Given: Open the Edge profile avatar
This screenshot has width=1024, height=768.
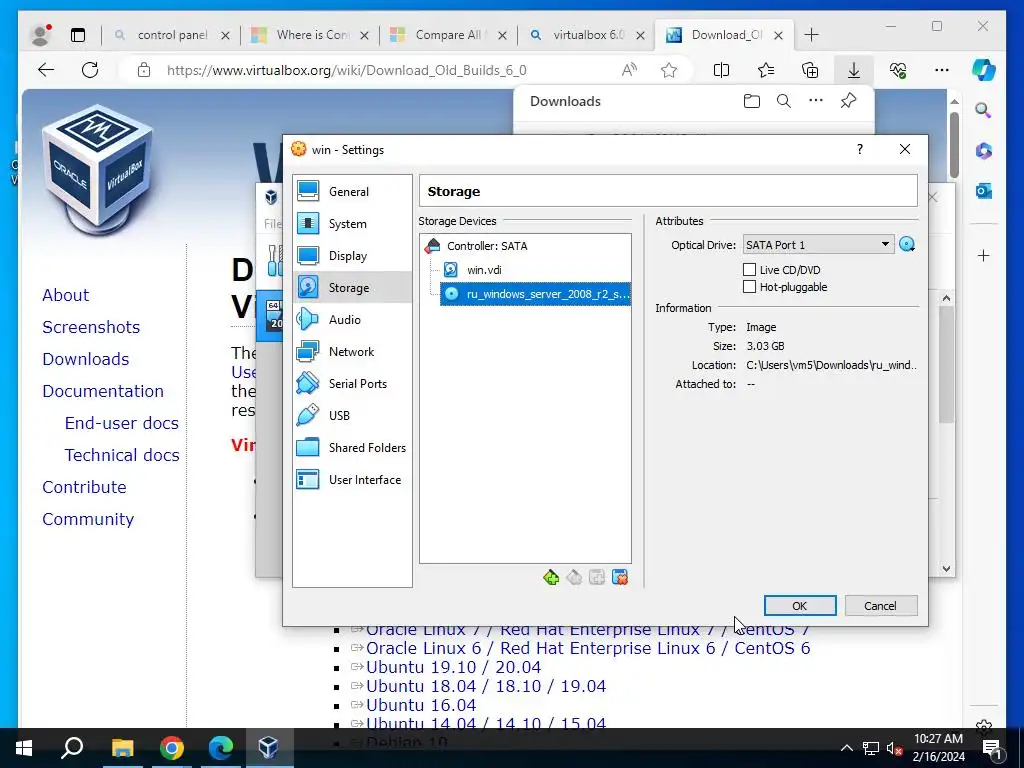Looking at the screenshot, I should tap(41, 35).
